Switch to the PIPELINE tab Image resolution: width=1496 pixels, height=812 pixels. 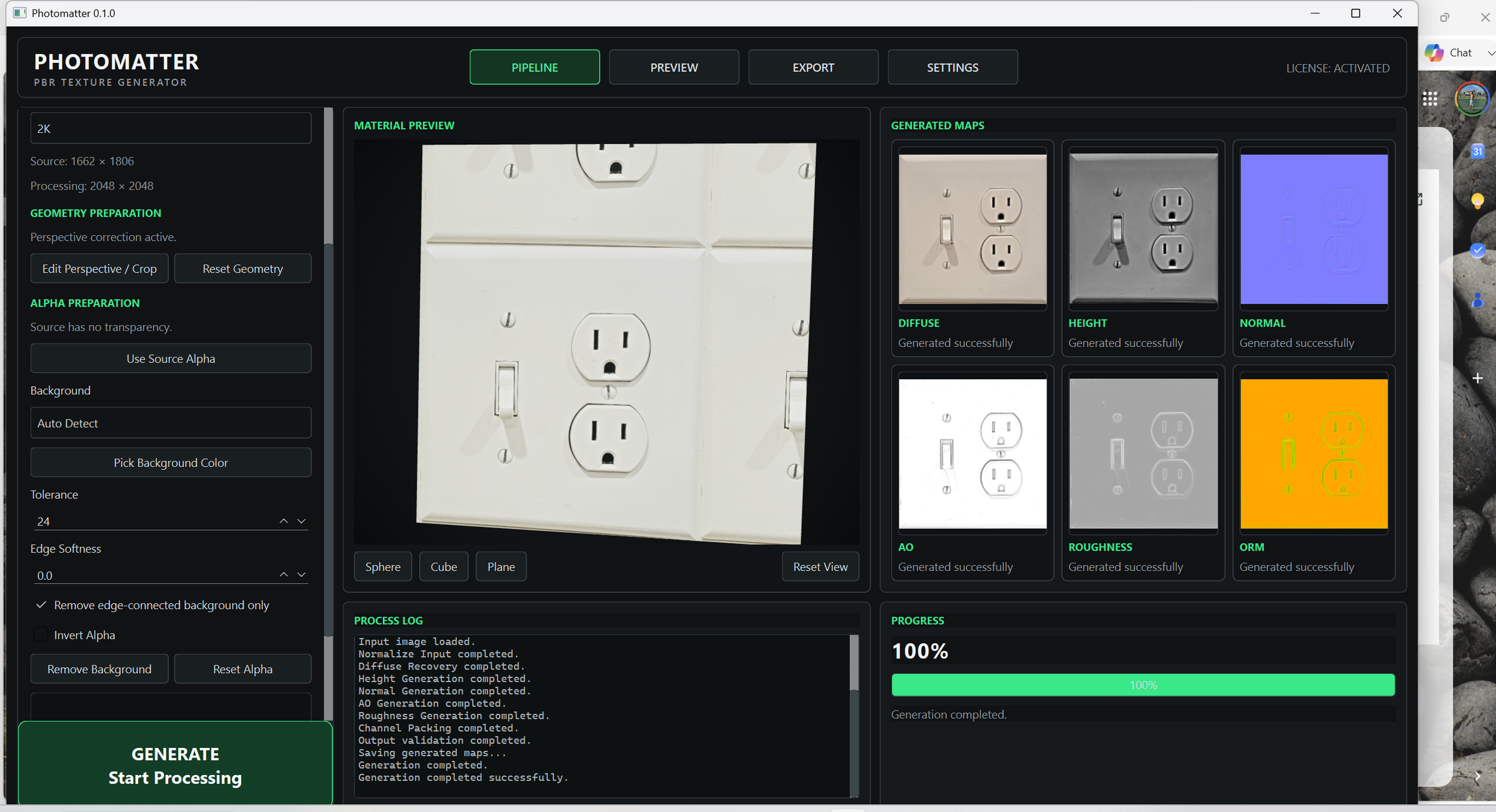coord(534,67)
